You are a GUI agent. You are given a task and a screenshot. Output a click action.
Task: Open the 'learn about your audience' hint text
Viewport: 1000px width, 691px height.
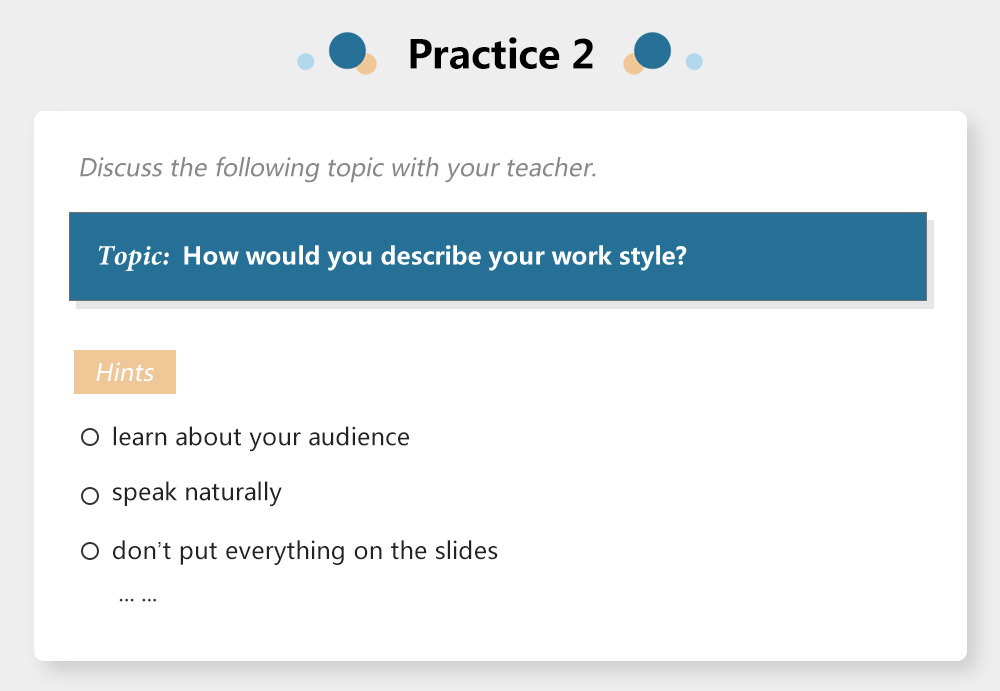point(260,437)
